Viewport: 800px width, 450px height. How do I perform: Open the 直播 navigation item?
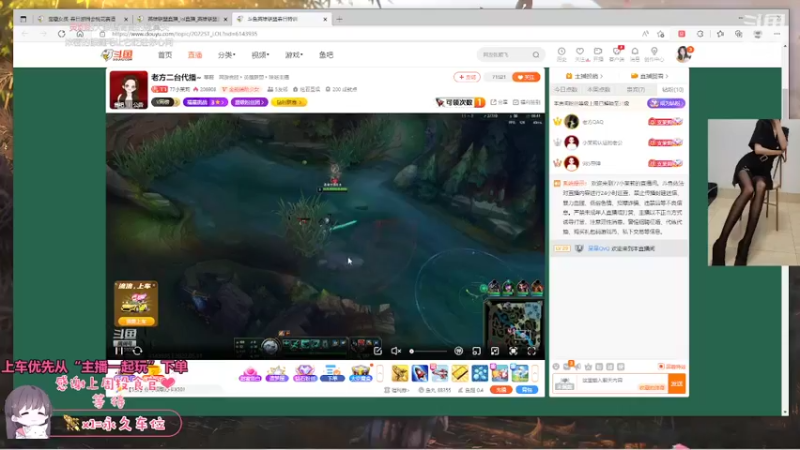195,55
